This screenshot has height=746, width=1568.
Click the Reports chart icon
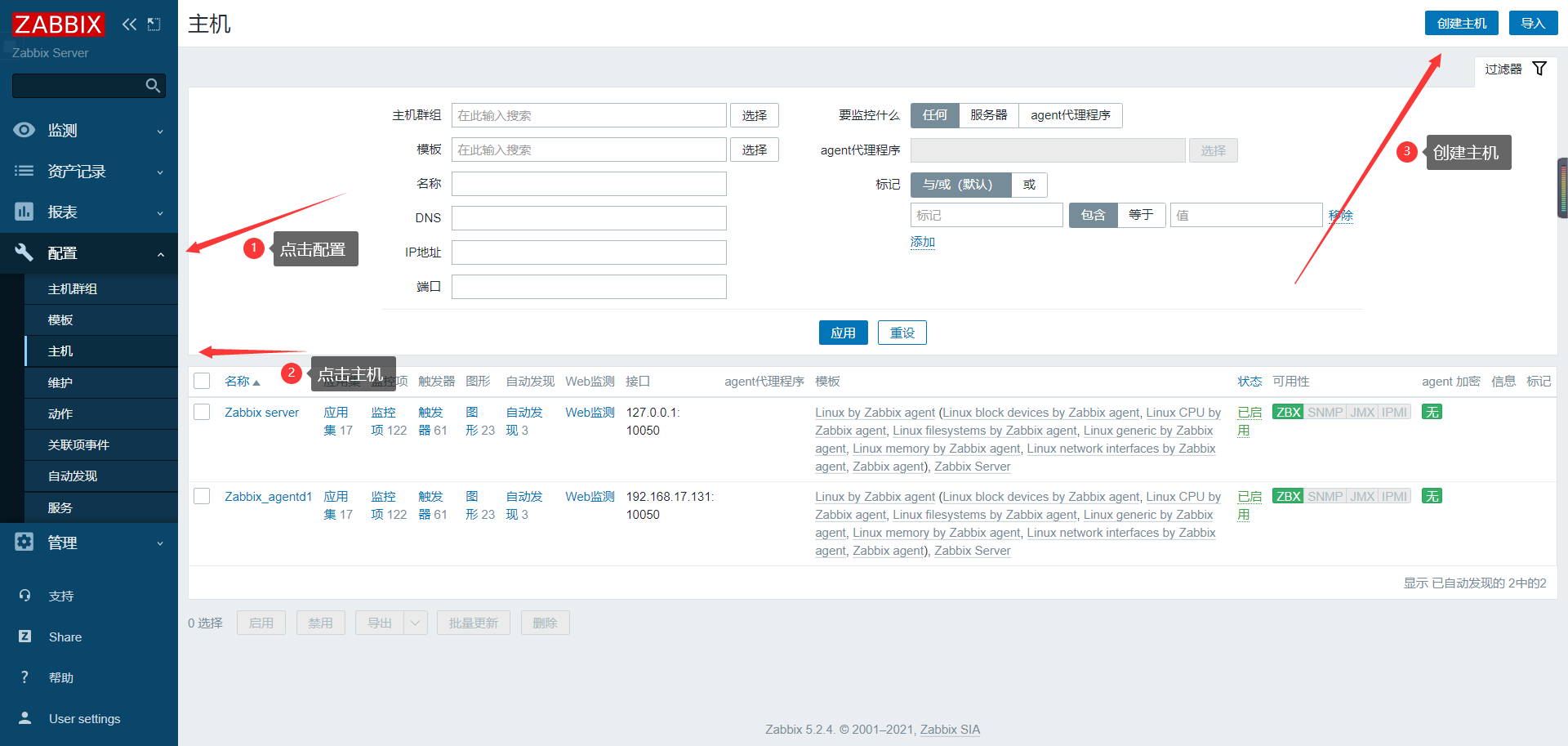pos(24,212)
